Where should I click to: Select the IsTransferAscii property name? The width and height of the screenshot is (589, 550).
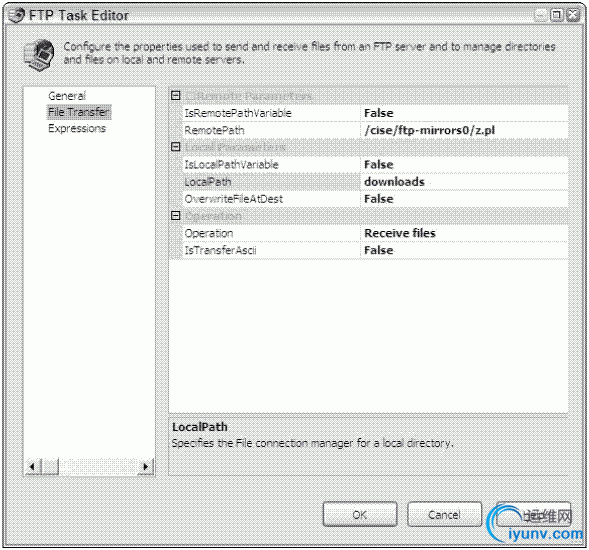click(x=220, y=250)
